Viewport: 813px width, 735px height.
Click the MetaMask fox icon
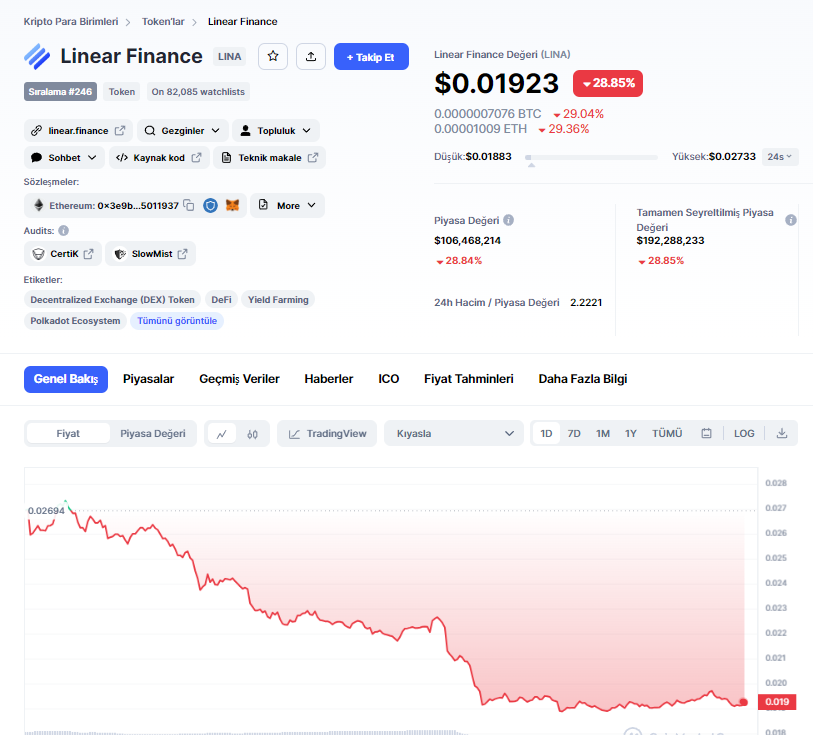coord(232,205)
